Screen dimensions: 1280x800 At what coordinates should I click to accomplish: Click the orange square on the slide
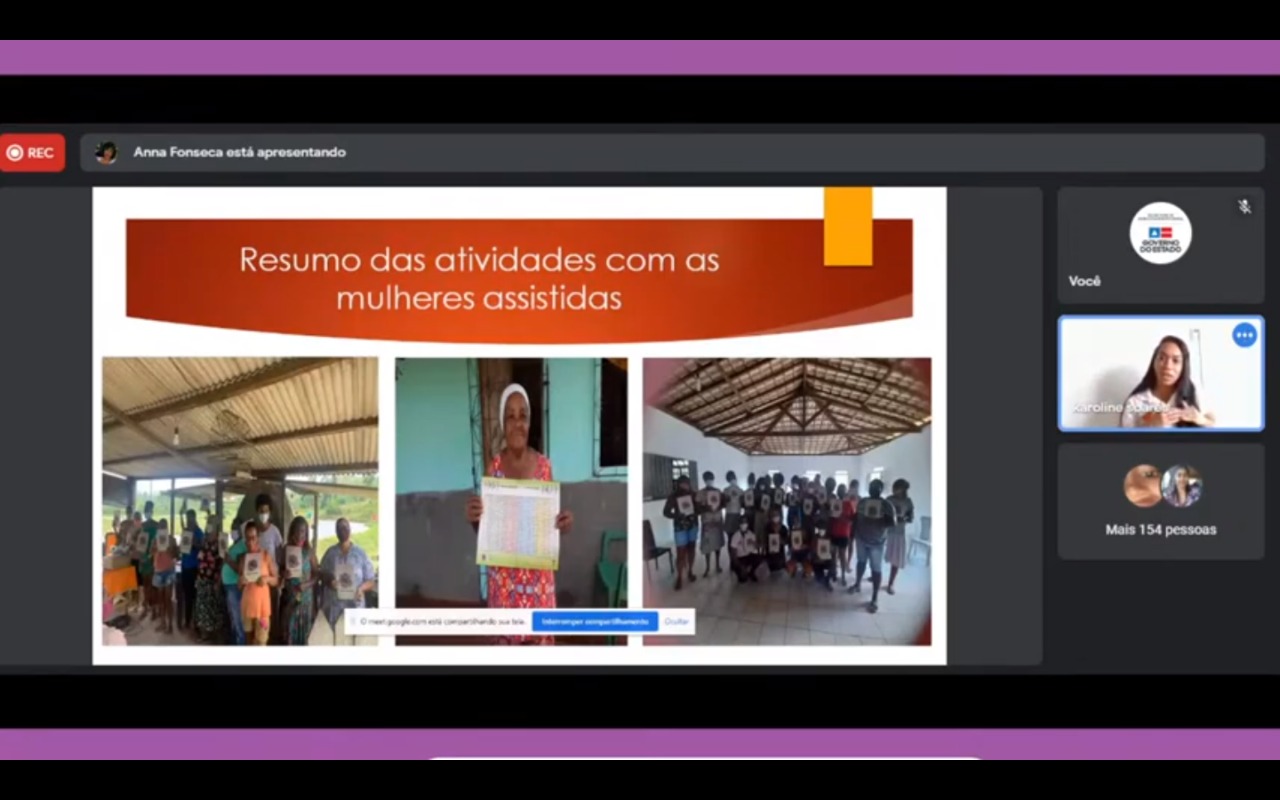(847, 226)
